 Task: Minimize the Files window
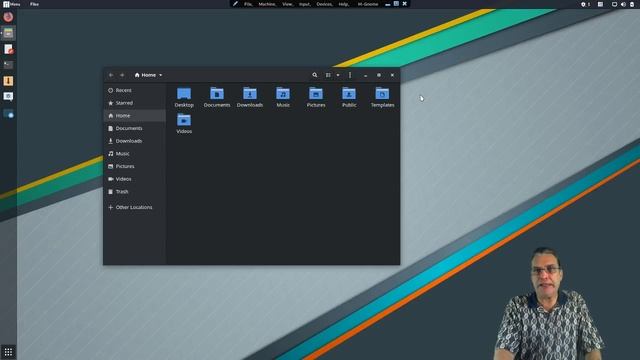(365, 75)
